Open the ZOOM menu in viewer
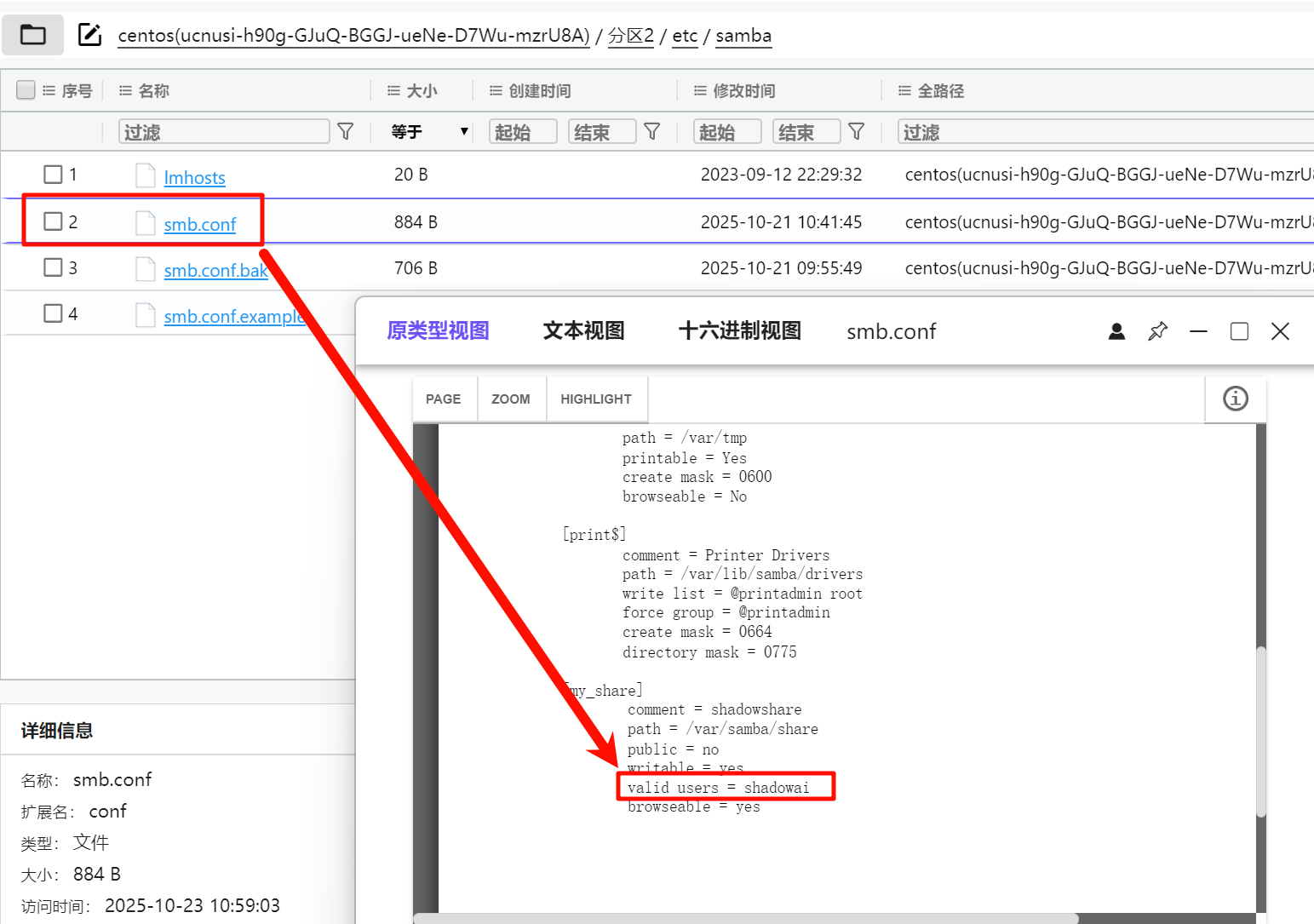 tap(510, 399)
